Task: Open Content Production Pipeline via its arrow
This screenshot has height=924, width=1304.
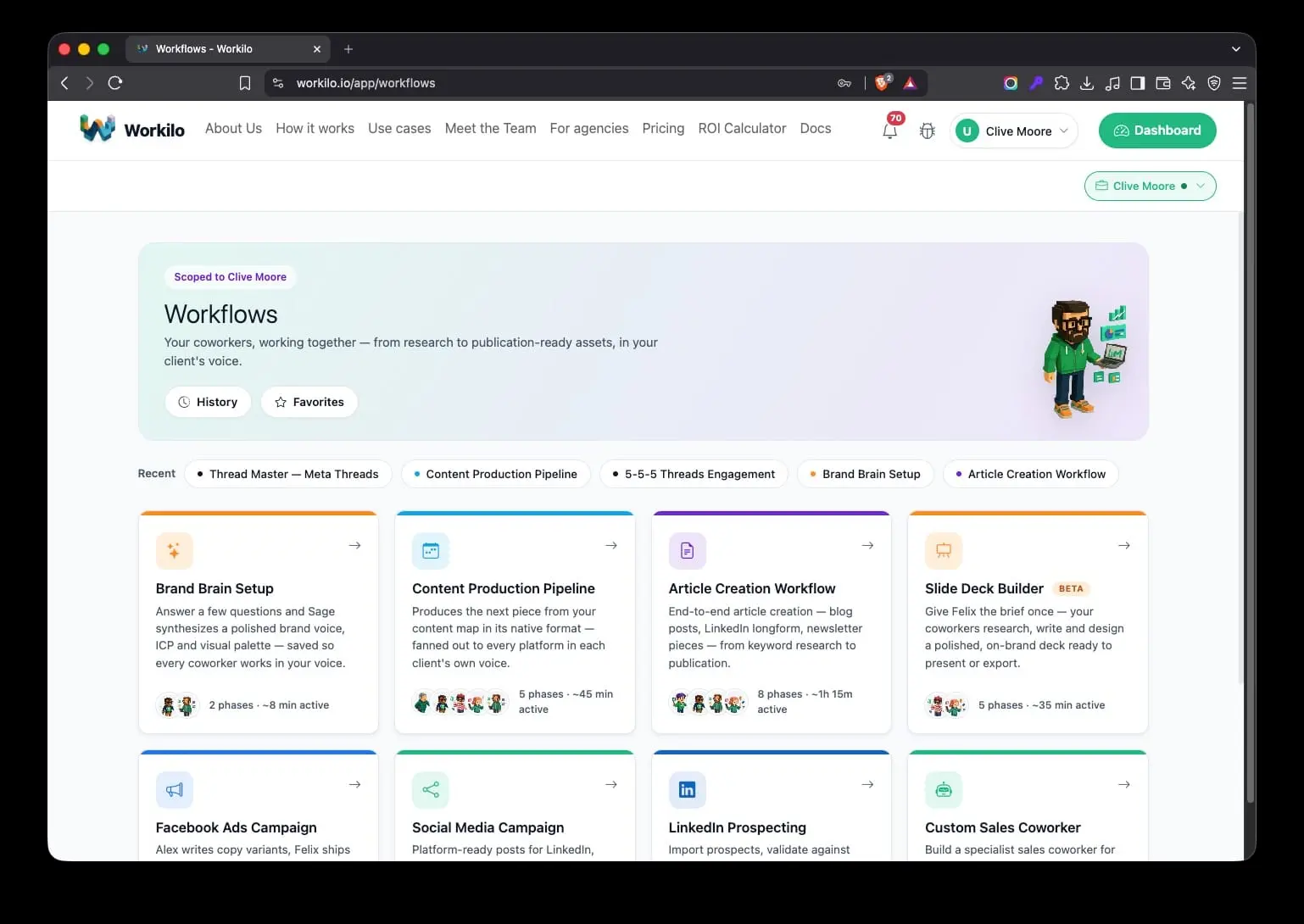Action: click(611, 545)
